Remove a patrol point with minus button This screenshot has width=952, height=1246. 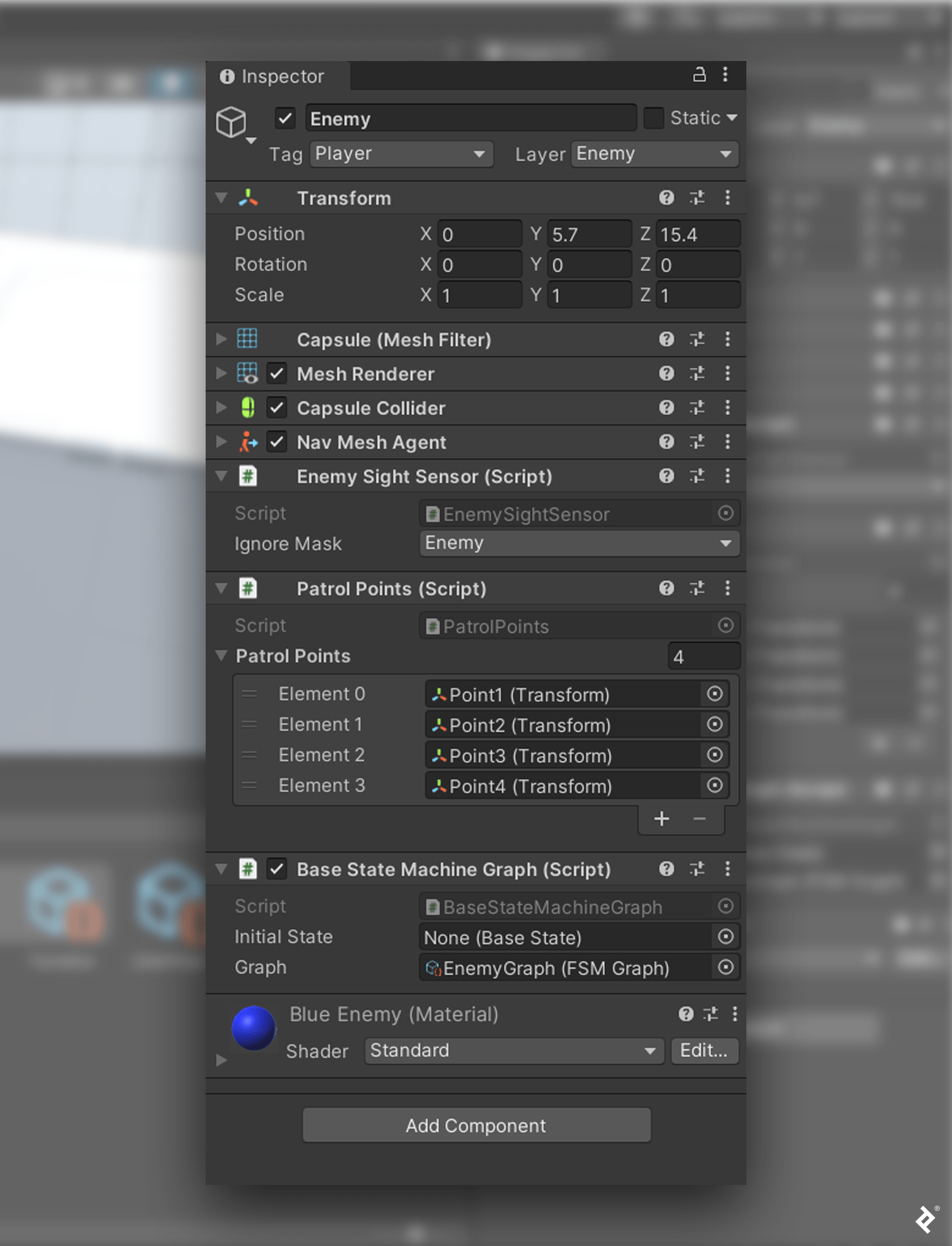point(699,818)
